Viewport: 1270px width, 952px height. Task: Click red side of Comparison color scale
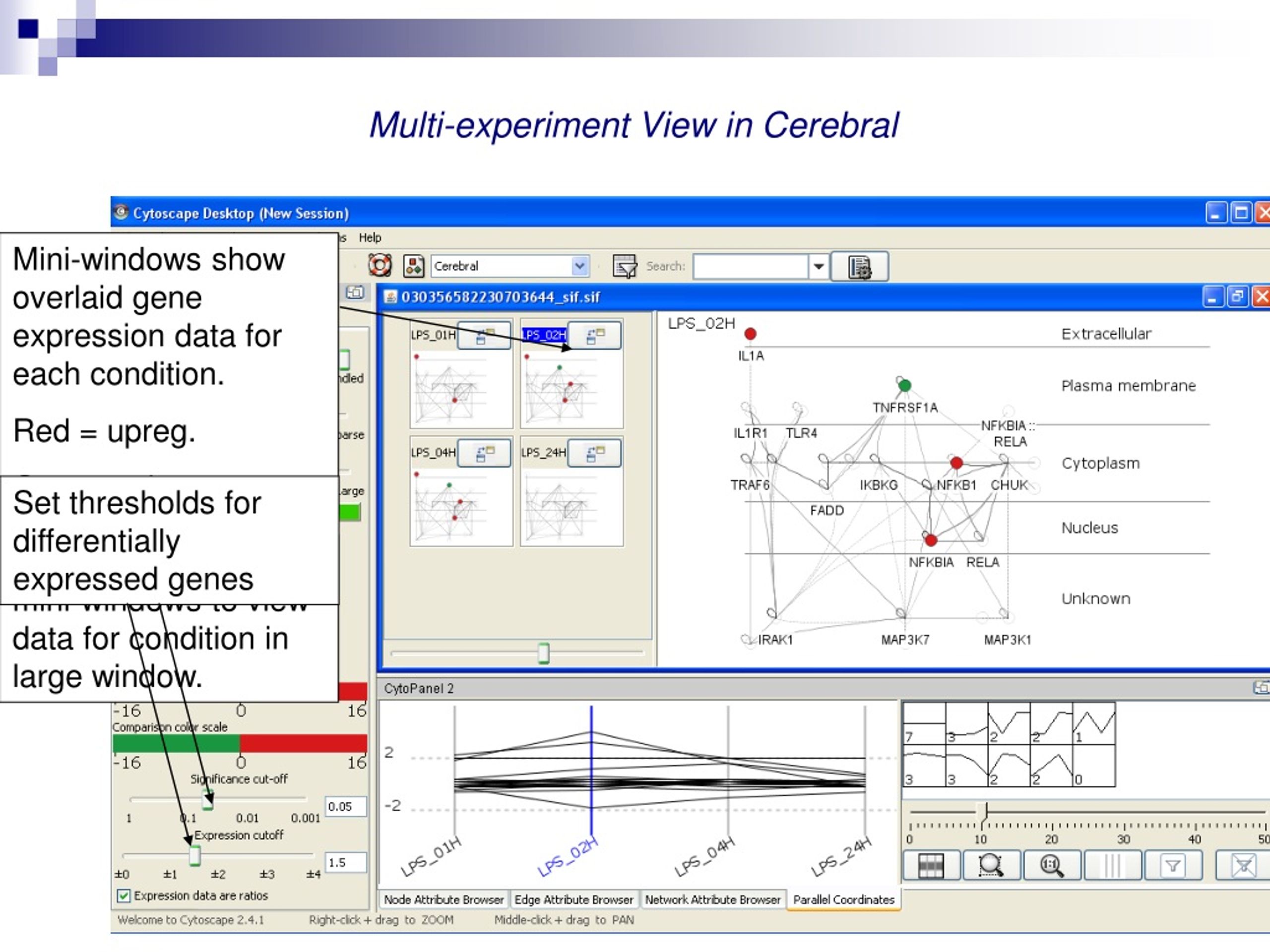point(303,743)
